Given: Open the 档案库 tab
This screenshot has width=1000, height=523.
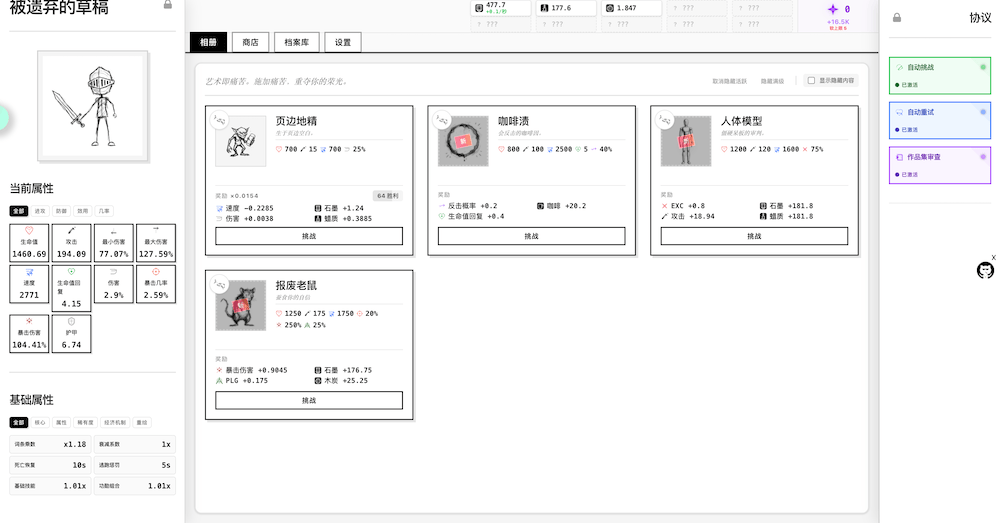Looking at the screenshot, I should tap(296, 42).
